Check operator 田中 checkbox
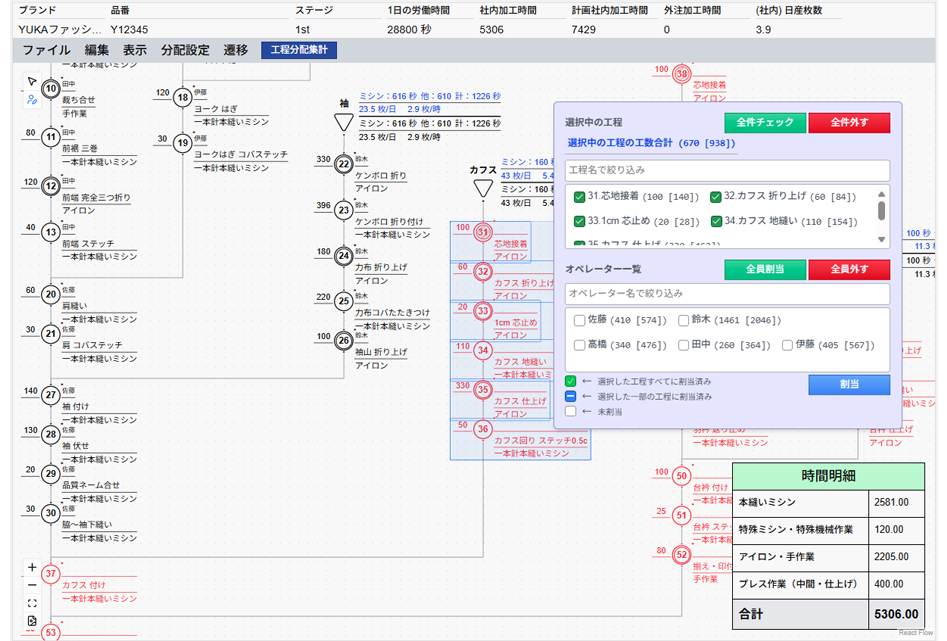This screenshot has height=641, width=947. pyautogui.click(x=683, y=345)
